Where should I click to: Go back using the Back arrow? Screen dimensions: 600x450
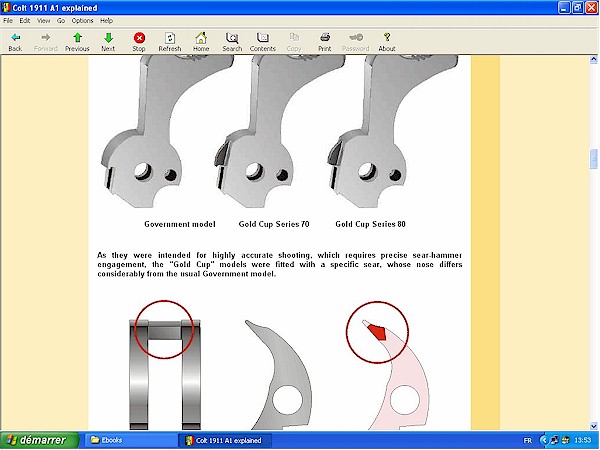click(15, 42)
